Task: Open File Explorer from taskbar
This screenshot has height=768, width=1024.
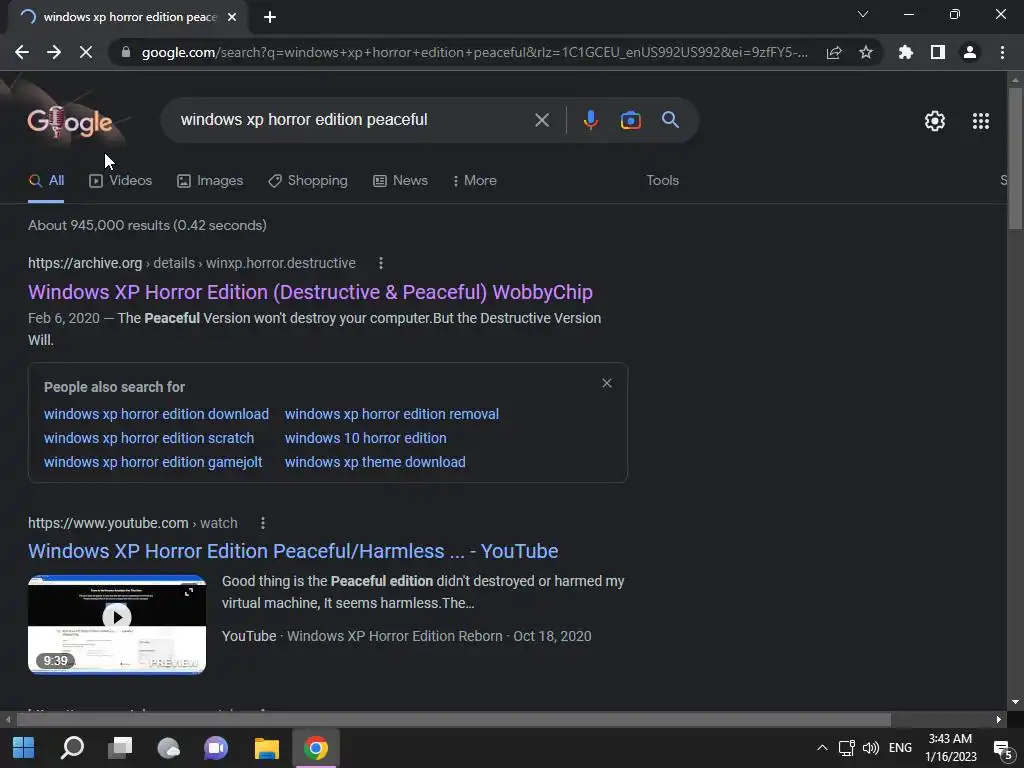Action: click(x=266, y=748)
